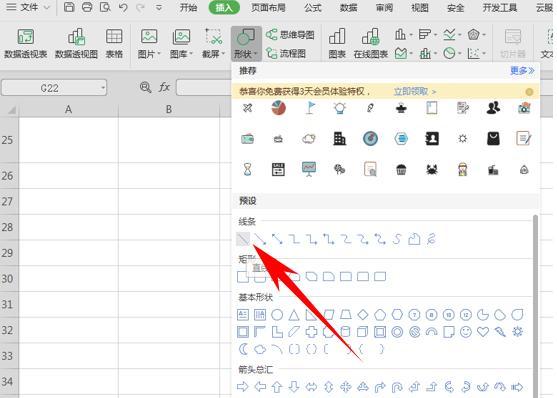Switch to the 开始 tab

[188, 7]
